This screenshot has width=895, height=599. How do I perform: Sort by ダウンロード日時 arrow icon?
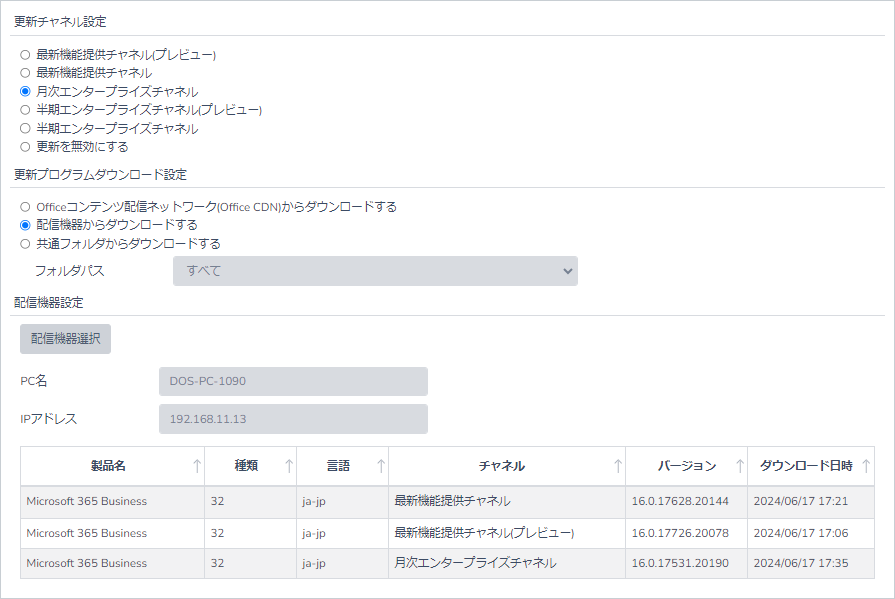866,466
